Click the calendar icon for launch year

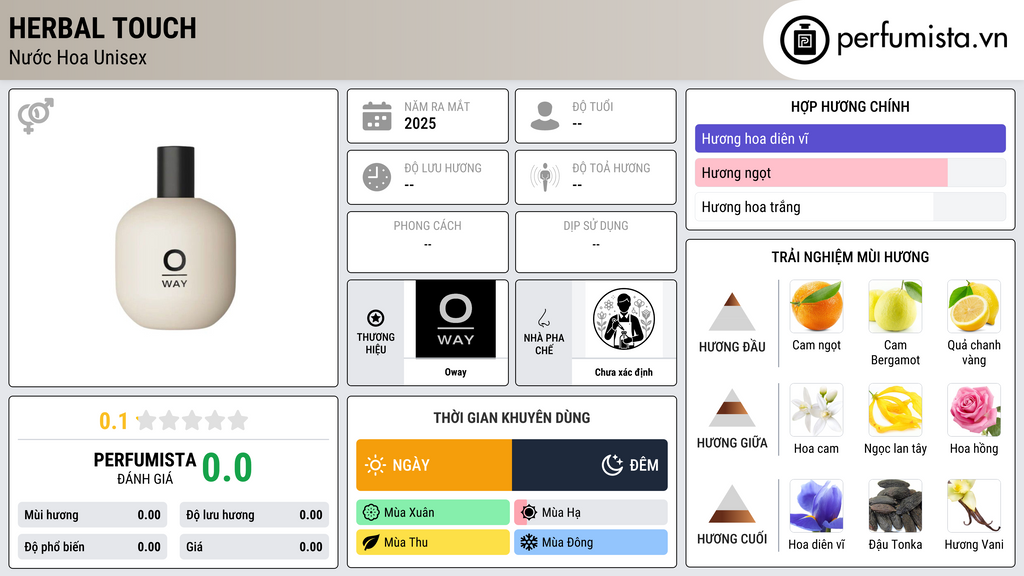(x=377, y=116)
